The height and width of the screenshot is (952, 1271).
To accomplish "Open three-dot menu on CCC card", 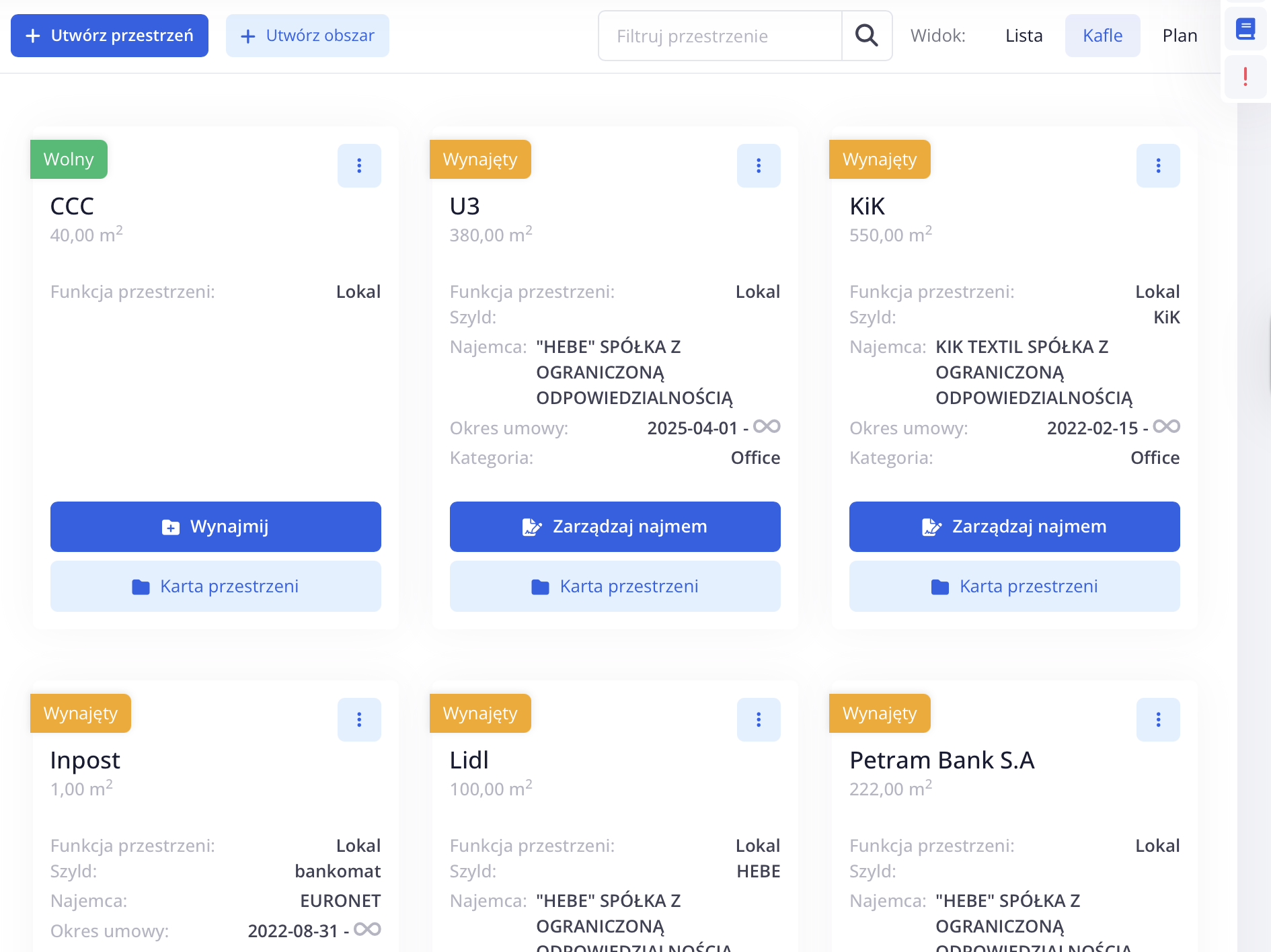I will [x=359, y=165].
